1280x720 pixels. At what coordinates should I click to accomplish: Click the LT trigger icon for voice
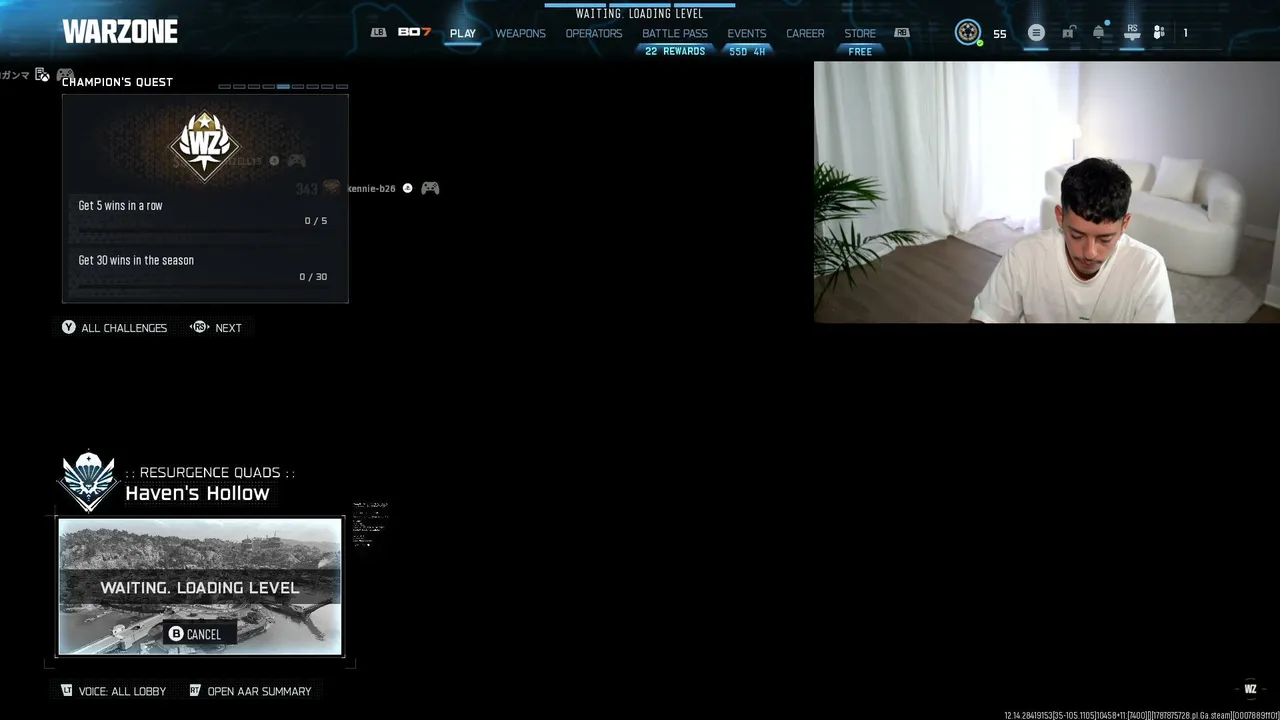(x=67, y=690)
